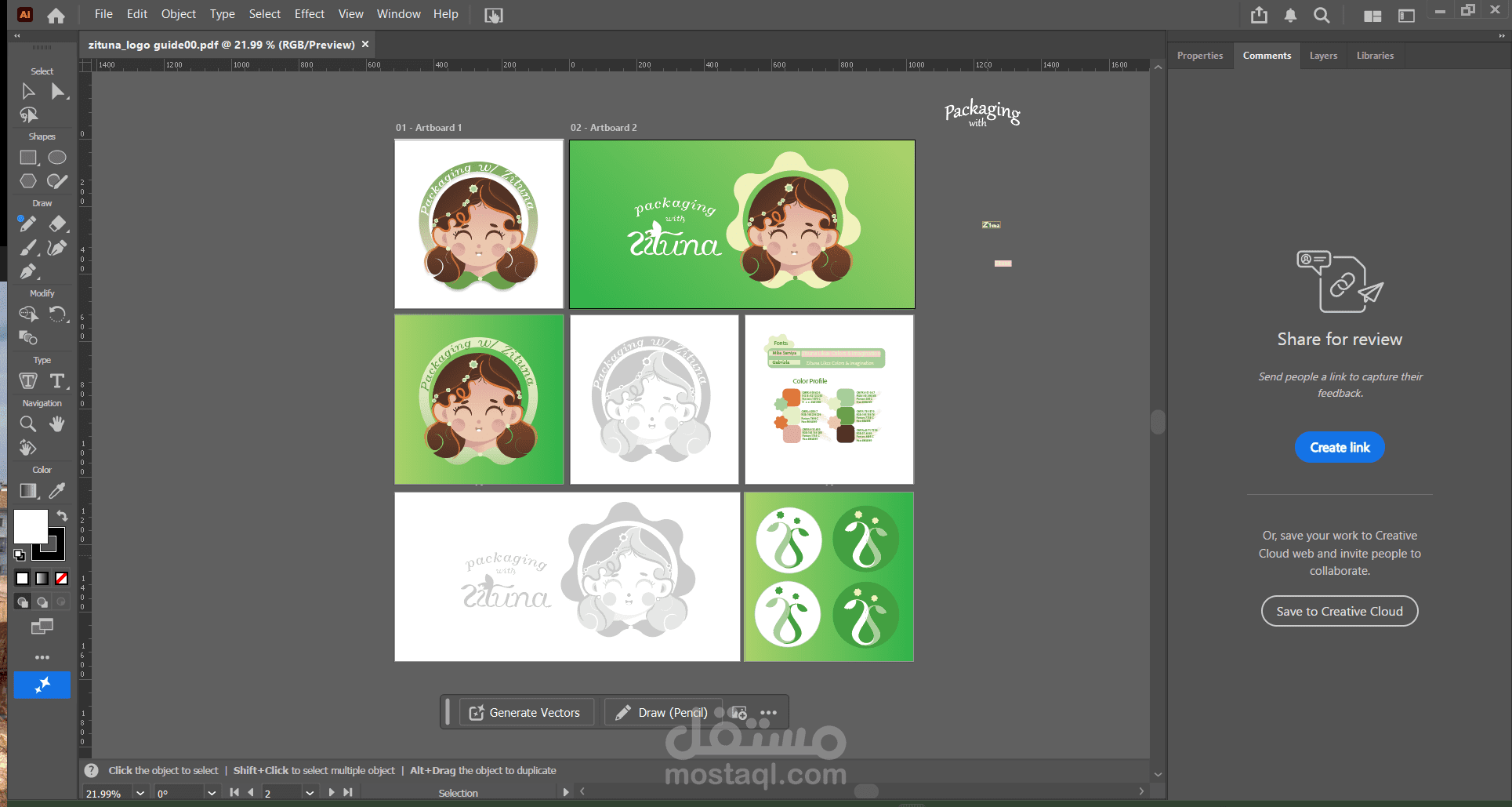Open More options in the contextual bar
Viewport: 1512px width, 807px height.
point(768,713)
